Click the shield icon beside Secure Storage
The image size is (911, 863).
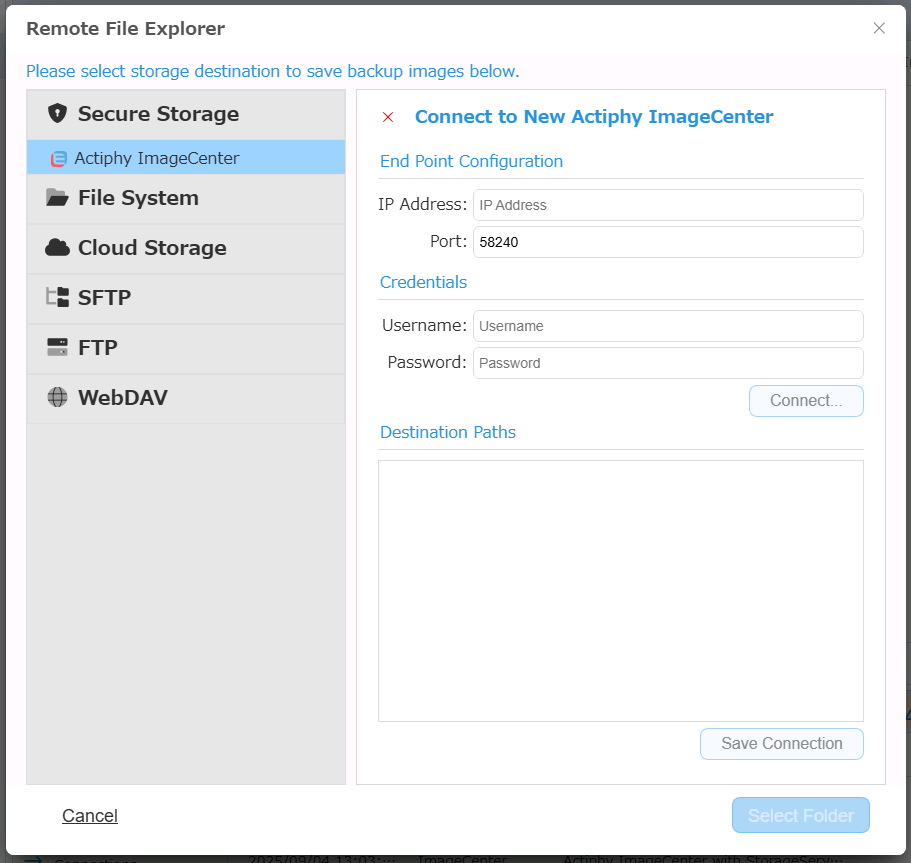click(x=57, y=113)
